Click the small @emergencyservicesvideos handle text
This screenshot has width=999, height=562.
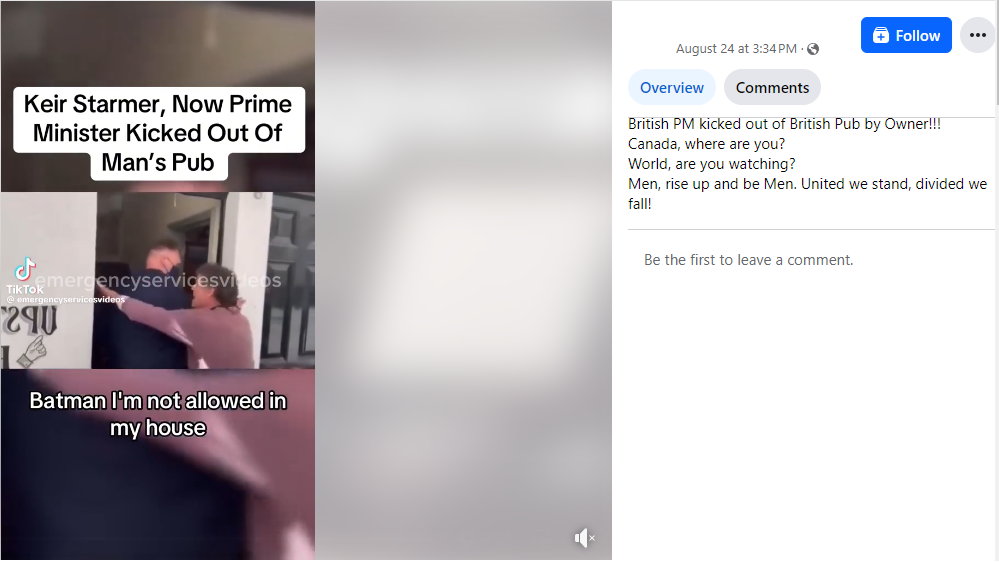click(66, 299)
